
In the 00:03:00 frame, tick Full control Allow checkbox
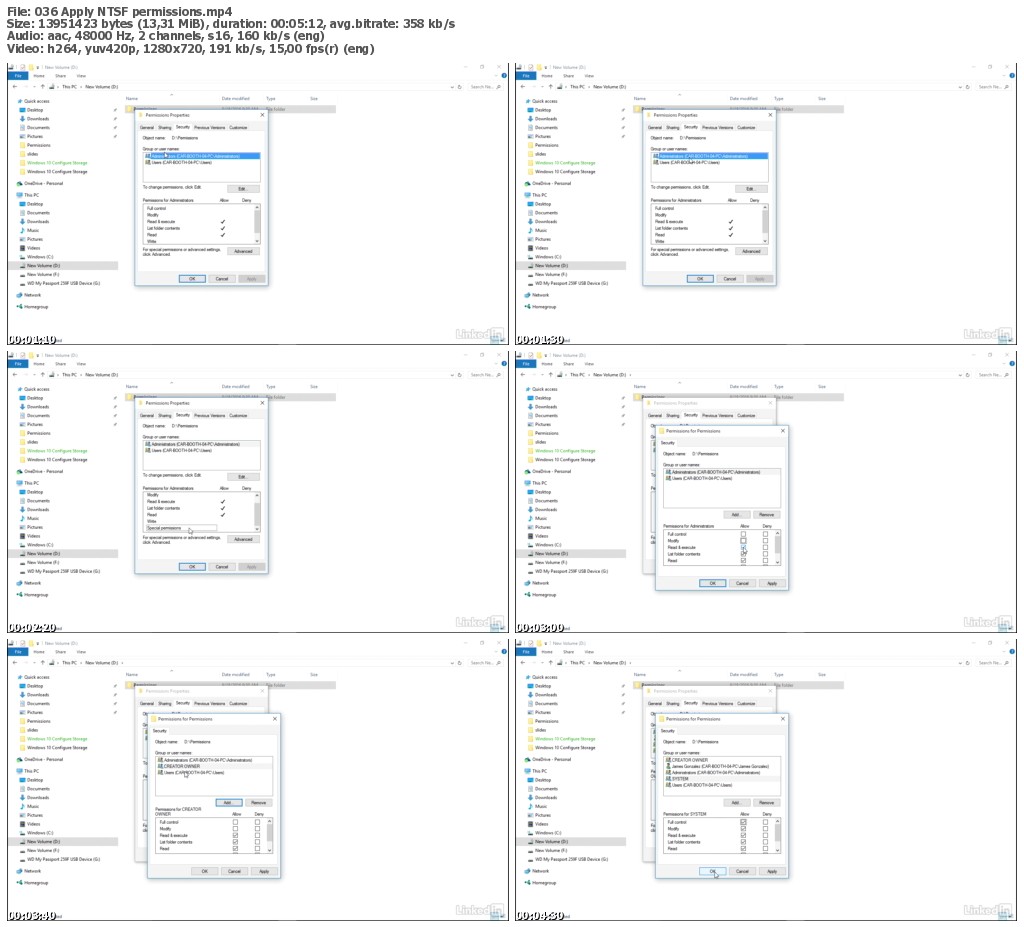[x=743, y=534]
